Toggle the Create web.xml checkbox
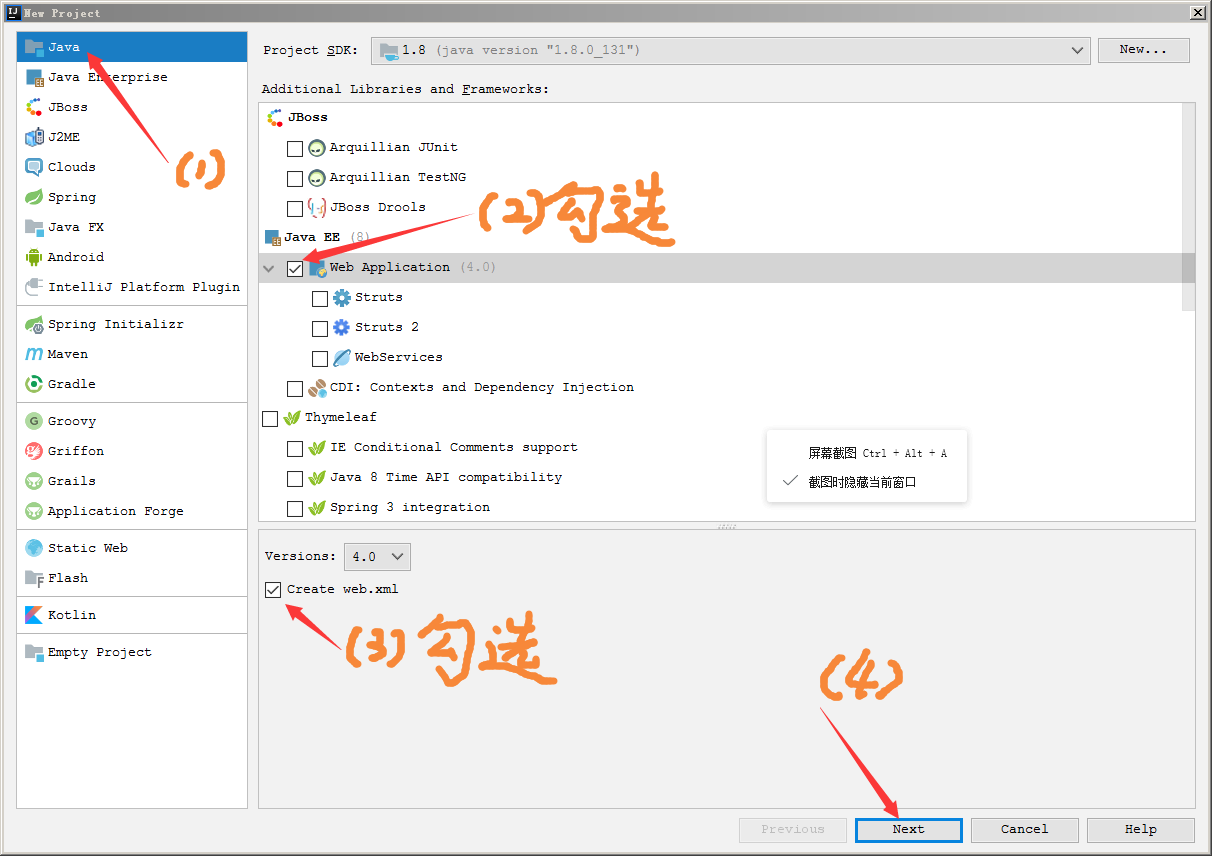This screenshot has height=856, width=1212. coord(273,590)
